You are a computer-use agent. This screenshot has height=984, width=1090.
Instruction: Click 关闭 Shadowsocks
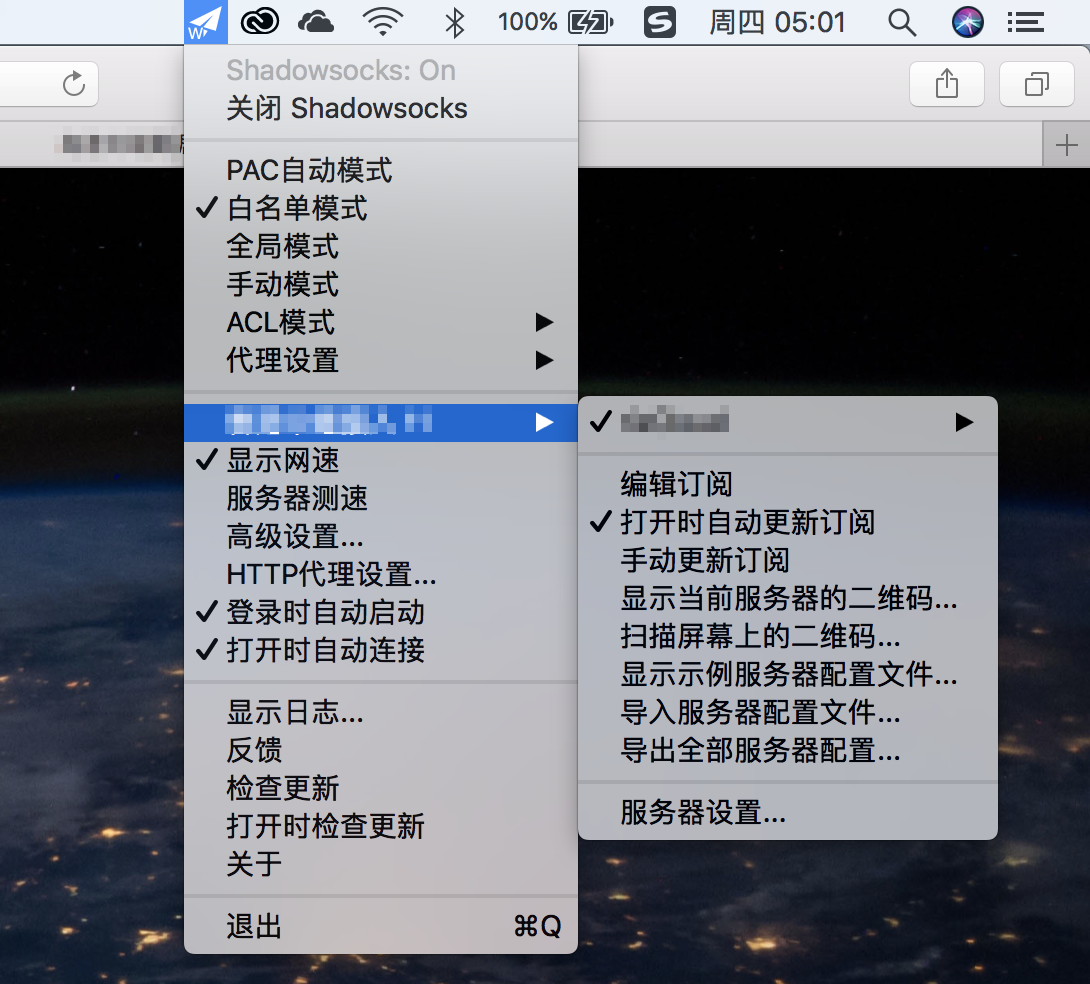coord(381,108)
